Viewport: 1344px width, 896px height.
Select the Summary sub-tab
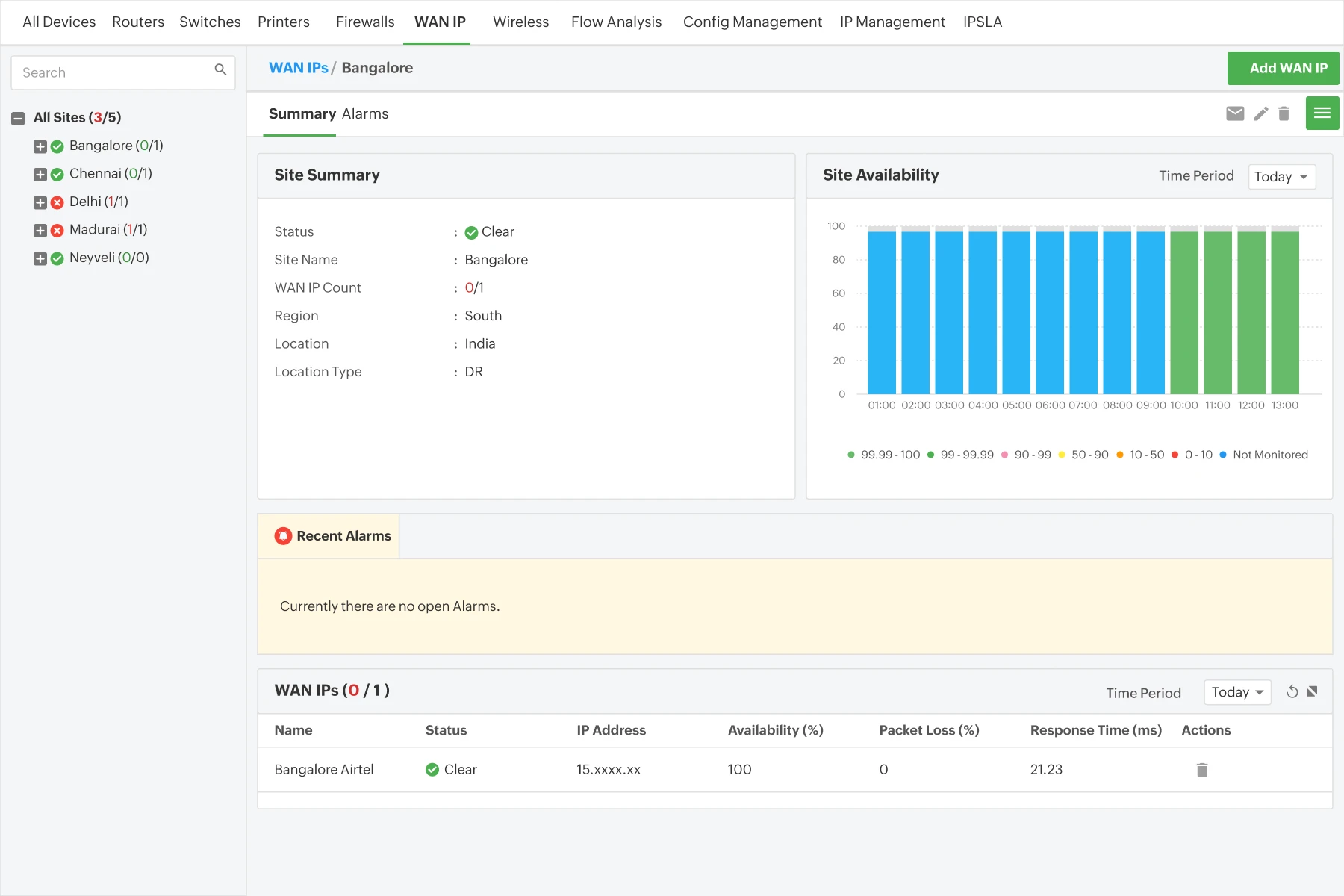[x=302, y=113]
